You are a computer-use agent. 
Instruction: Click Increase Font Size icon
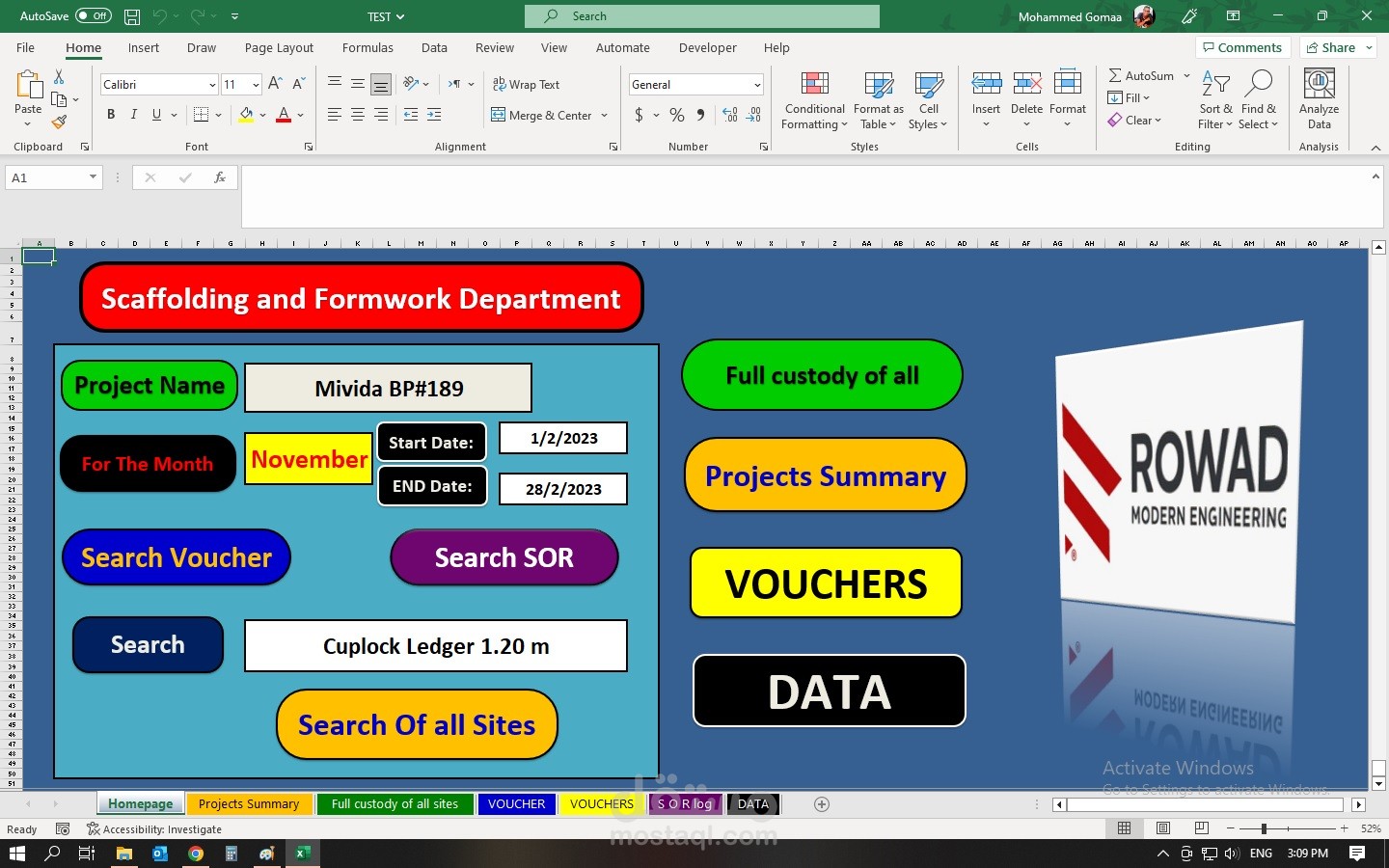click(x=276, y=84)
